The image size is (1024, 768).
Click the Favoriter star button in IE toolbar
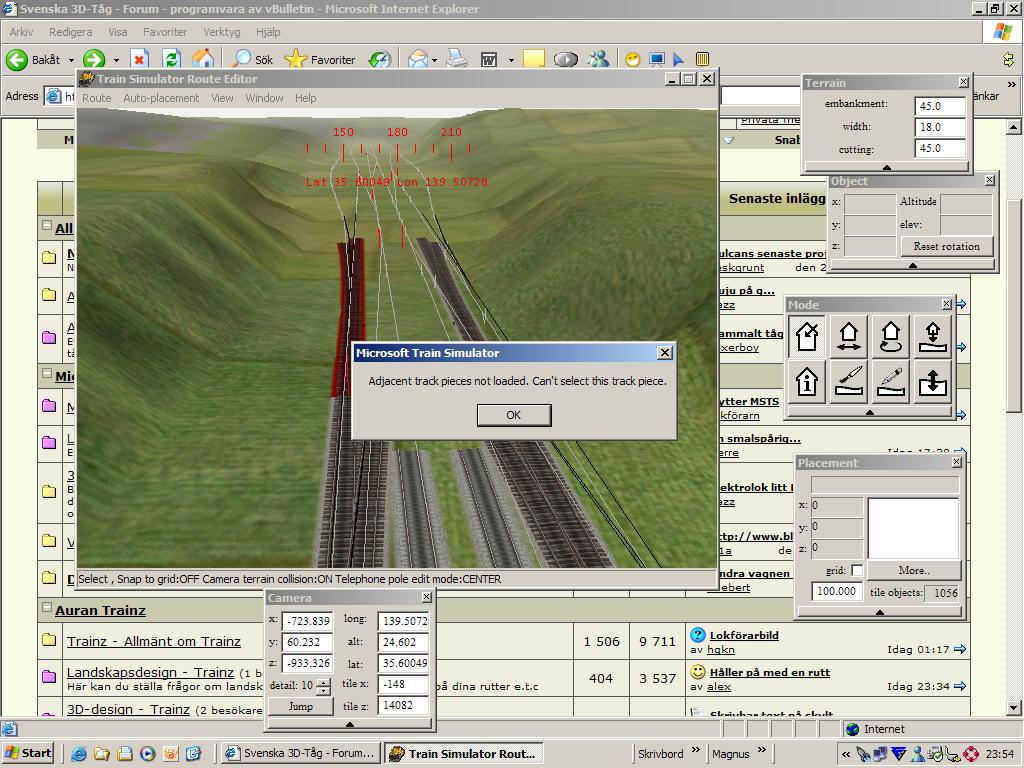pos(320,59)
